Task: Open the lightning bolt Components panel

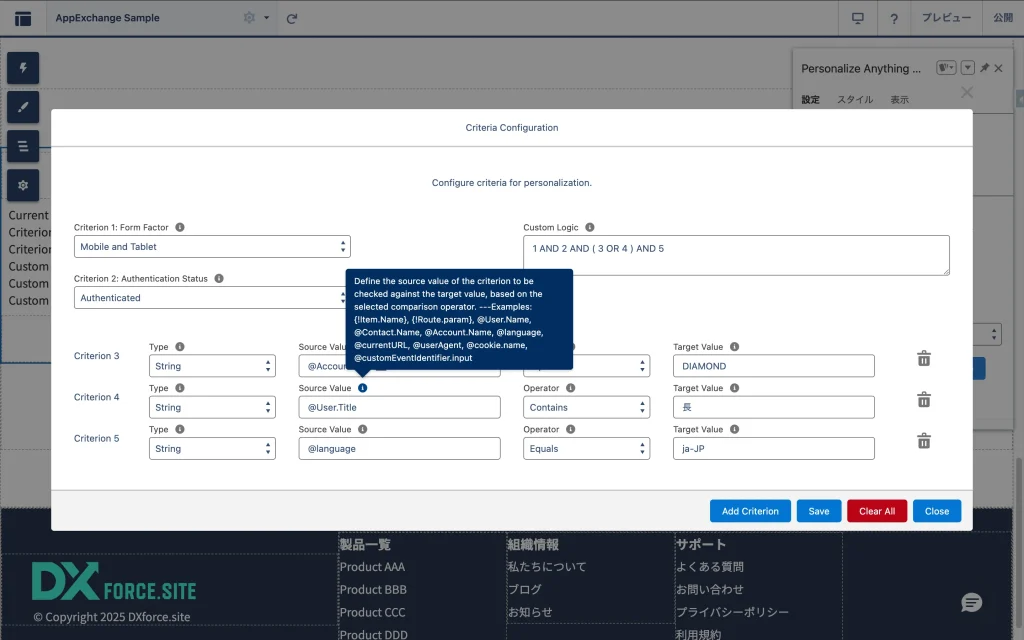Action: point(23,68)
